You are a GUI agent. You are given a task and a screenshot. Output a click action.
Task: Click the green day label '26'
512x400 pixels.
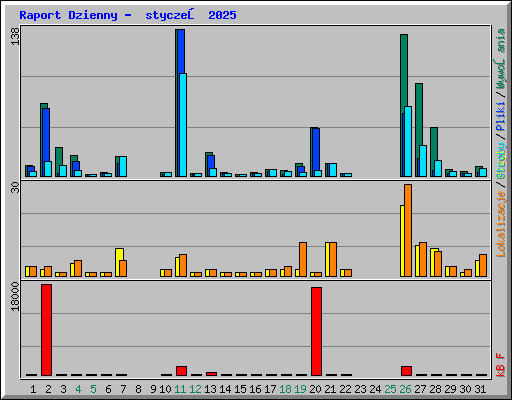pos(405,389)
